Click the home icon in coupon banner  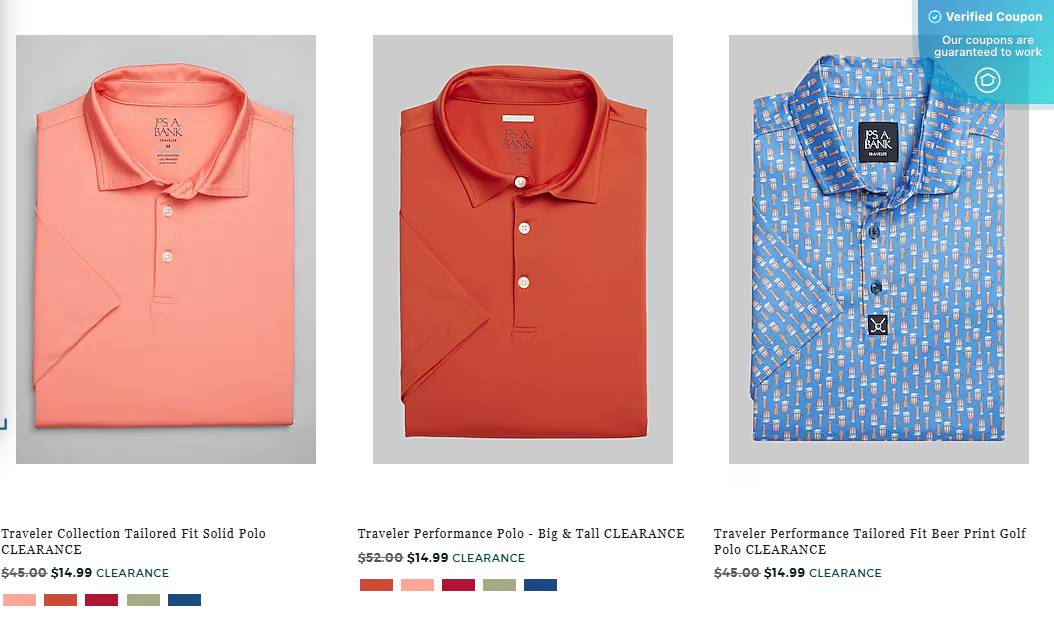(x=987, y=80)
